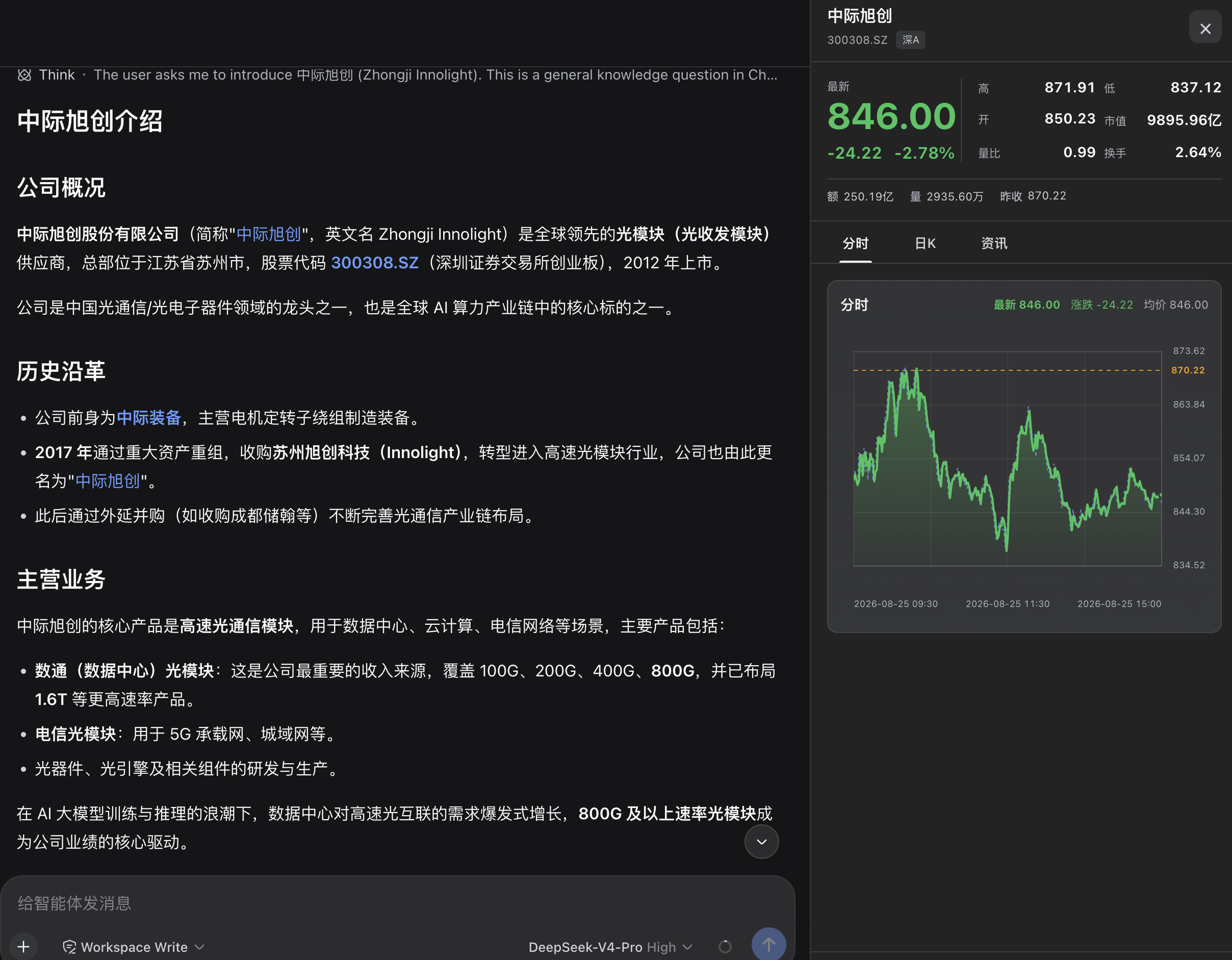Screen dimensions: 1232x960
Task: Switch to the 资讯 tab
Action: (994, 243)
